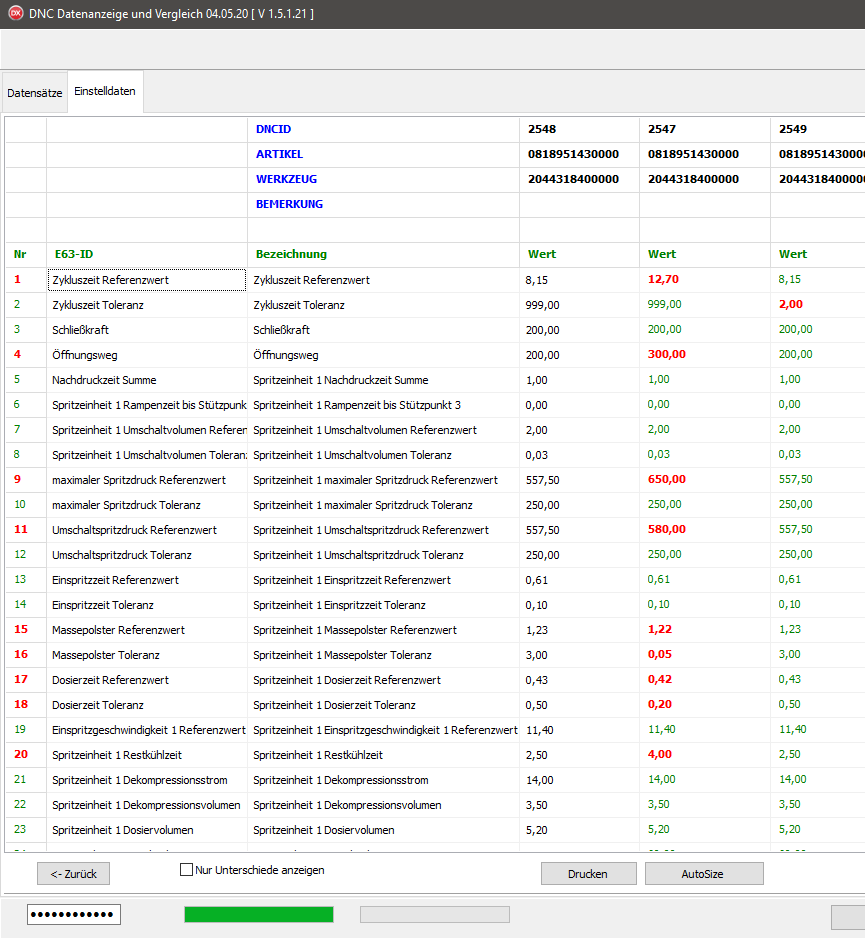Switch to the Datensätze tab
Image resolution: width=865 pixels, height=938 pixels.
tap(35, 93)
